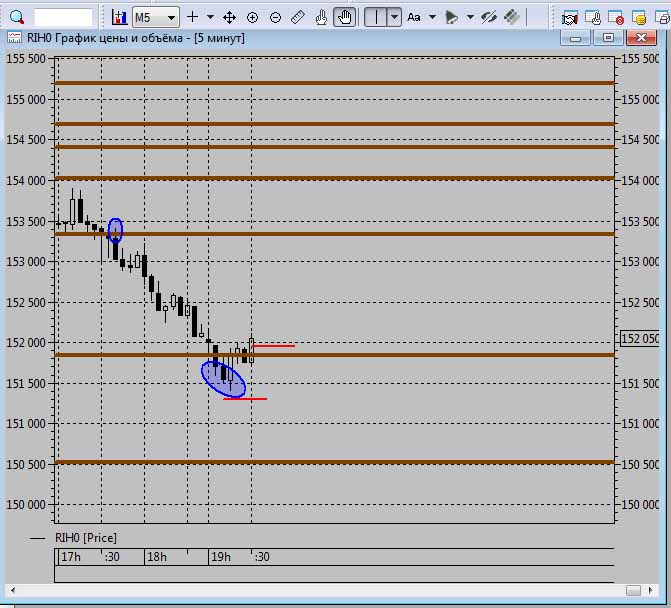The width and height of the screenshot is (671, 608).
Task: Toggle the open-hand pan tool
Action: (x=344, y=18)
